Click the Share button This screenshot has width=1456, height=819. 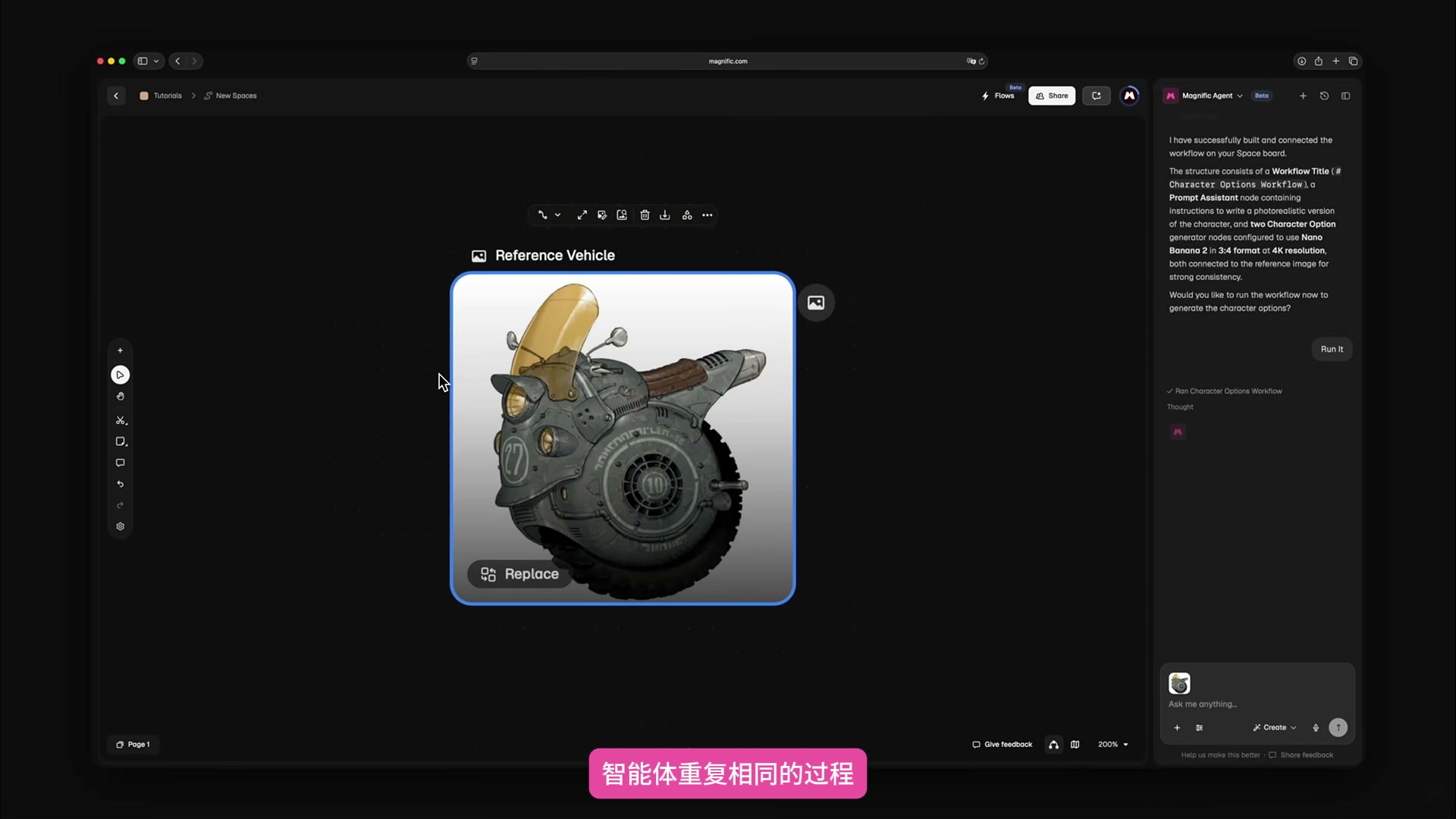click(x=1052, y=96)
